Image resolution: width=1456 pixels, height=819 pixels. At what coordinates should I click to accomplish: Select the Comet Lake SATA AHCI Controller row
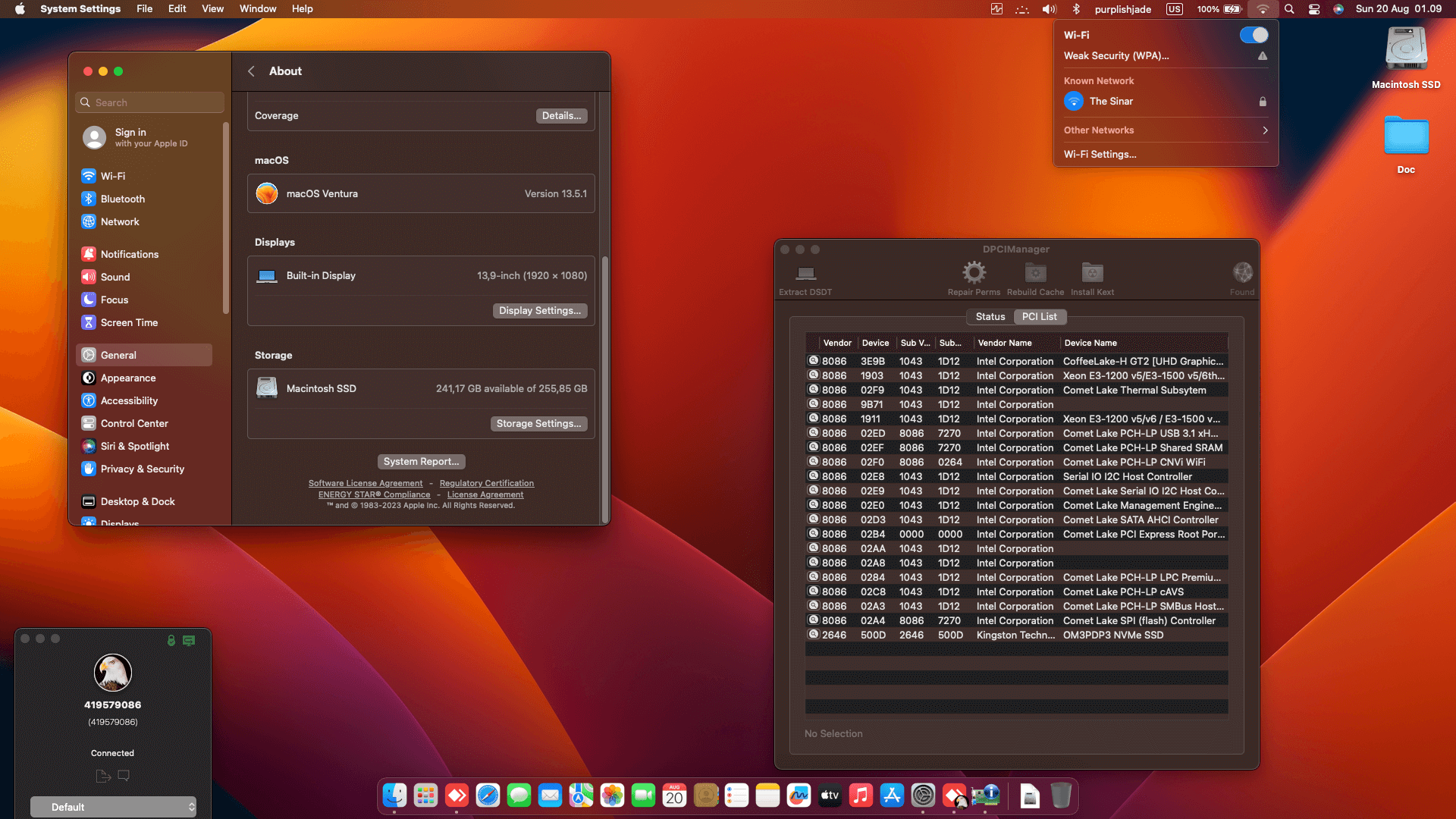(x=1016, y=520)
